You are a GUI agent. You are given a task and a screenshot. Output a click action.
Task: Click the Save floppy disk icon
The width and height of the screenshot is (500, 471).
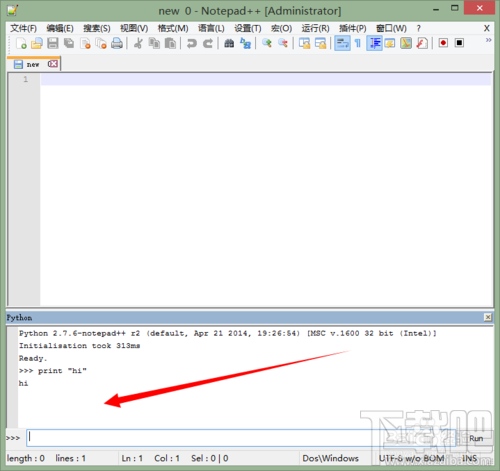(53, 43)
